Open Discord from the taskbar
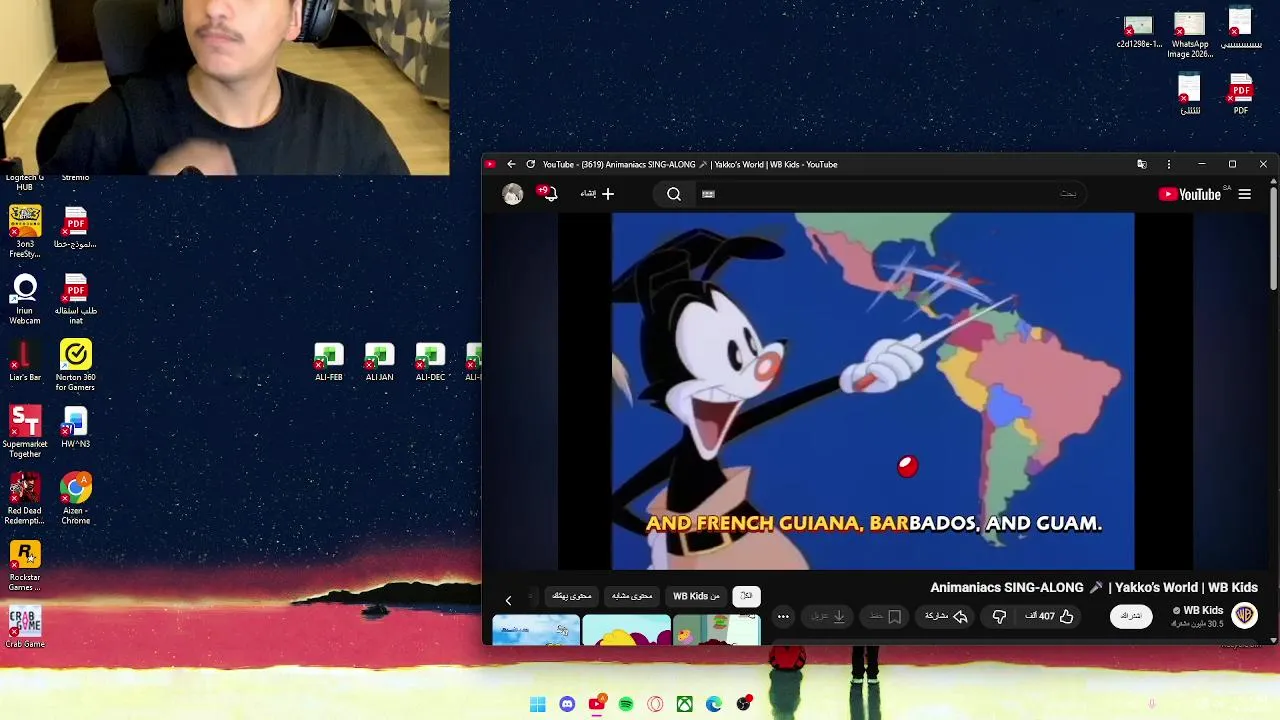Image resolution: width=1280 pixels, height=720 pixels. coord(567,704)
